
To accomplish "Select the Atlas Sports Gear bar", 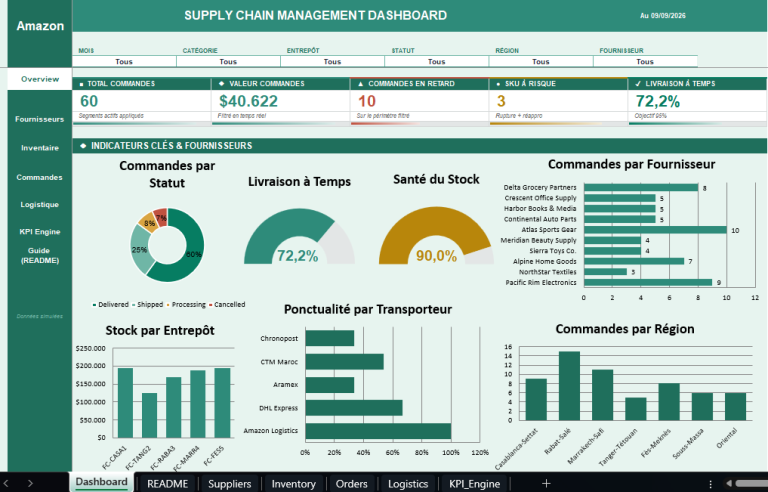I will pyautogui.click(x=655, y=230).
